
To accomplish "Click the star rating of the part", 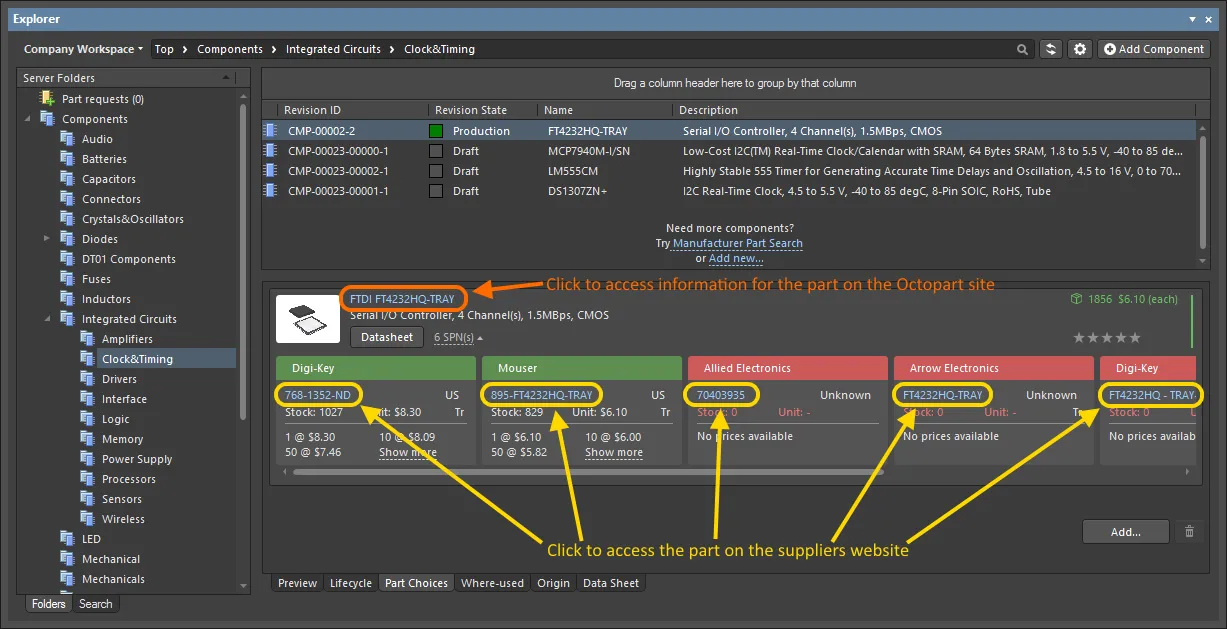I will pyautogui.click(x=1106, y=338).
